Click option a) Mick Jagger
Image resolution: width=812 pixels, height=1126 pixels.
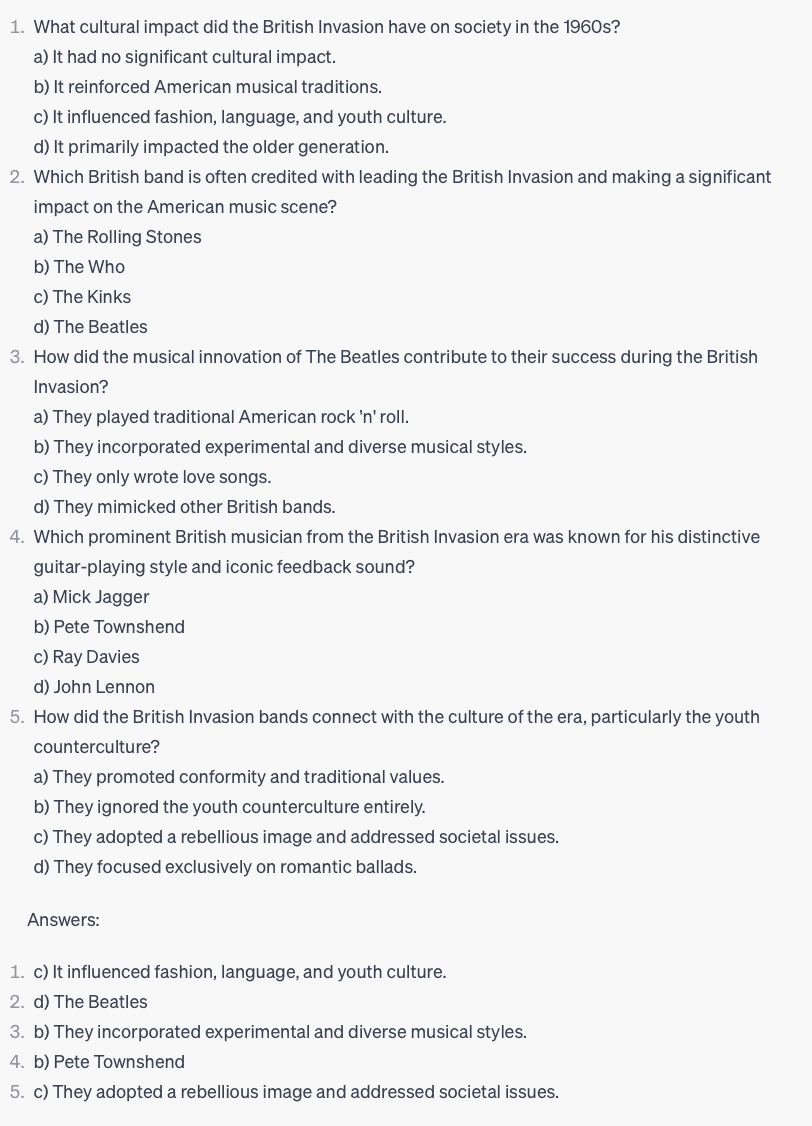91,597
